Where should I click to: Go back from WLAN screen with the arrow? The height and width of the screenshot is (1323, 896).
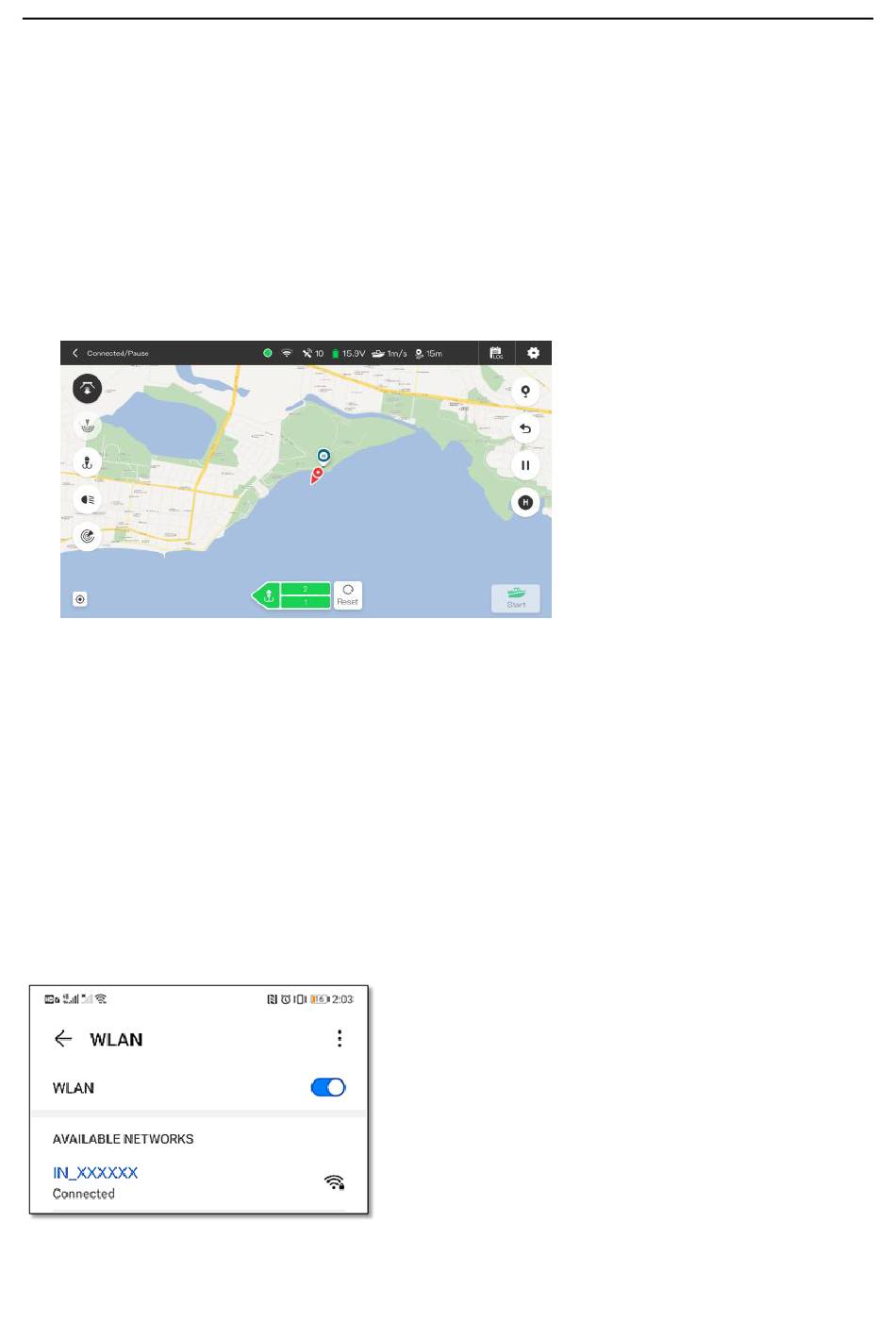tap(63, 1039)
